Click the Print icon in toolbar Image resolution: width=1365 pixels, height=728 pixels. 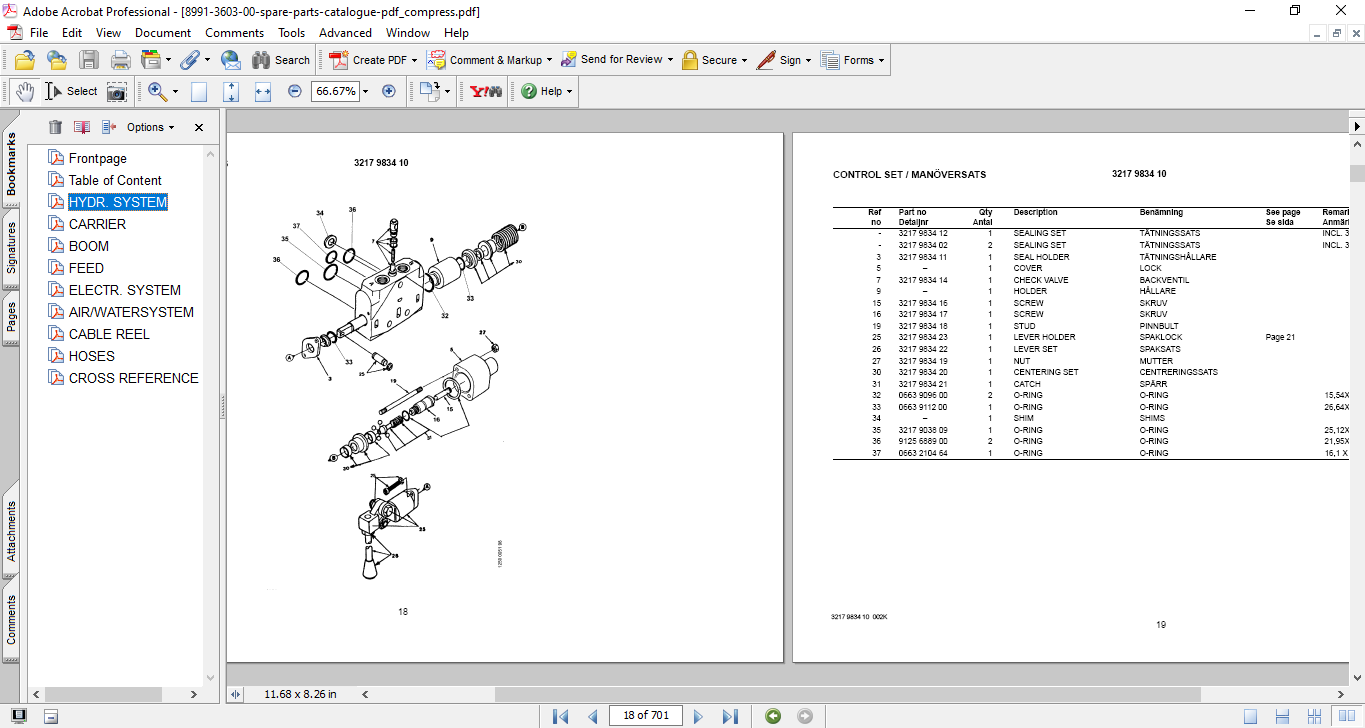click(120, 60)
